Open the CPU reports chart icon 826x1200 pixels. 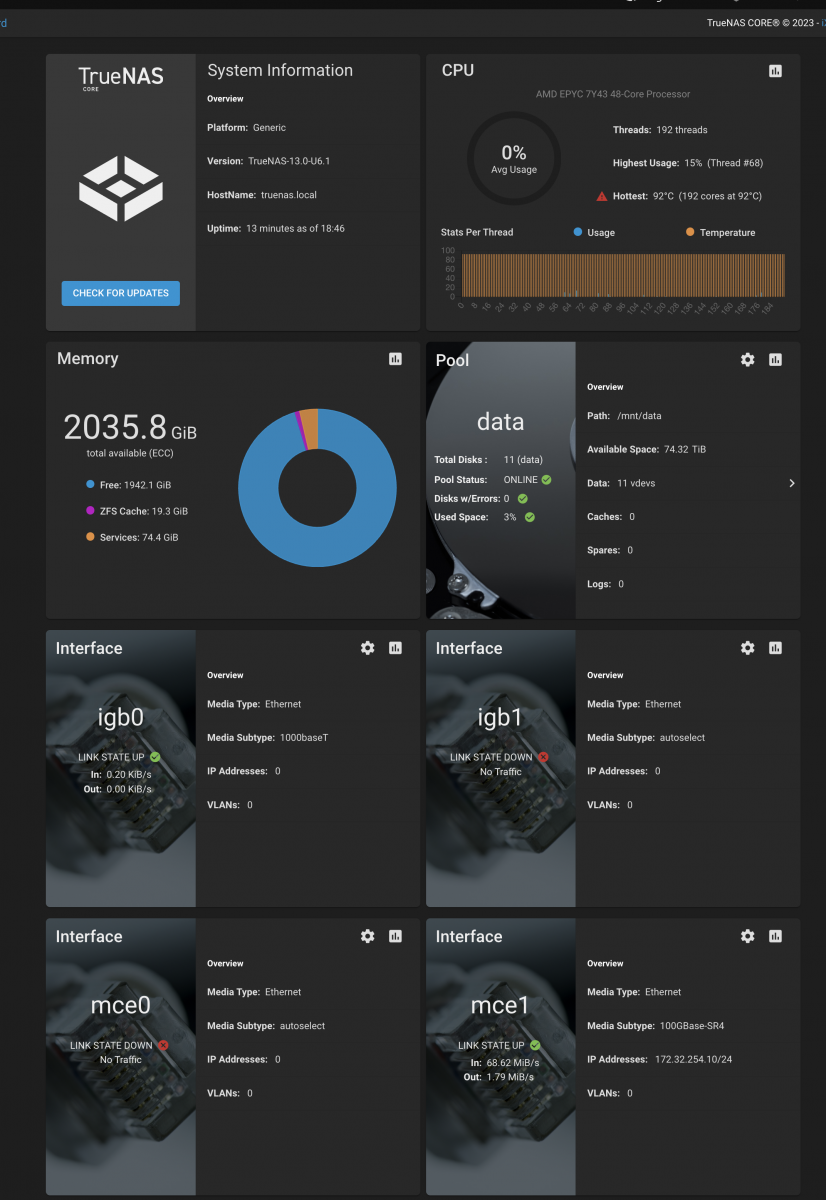[x=775, y=71]
